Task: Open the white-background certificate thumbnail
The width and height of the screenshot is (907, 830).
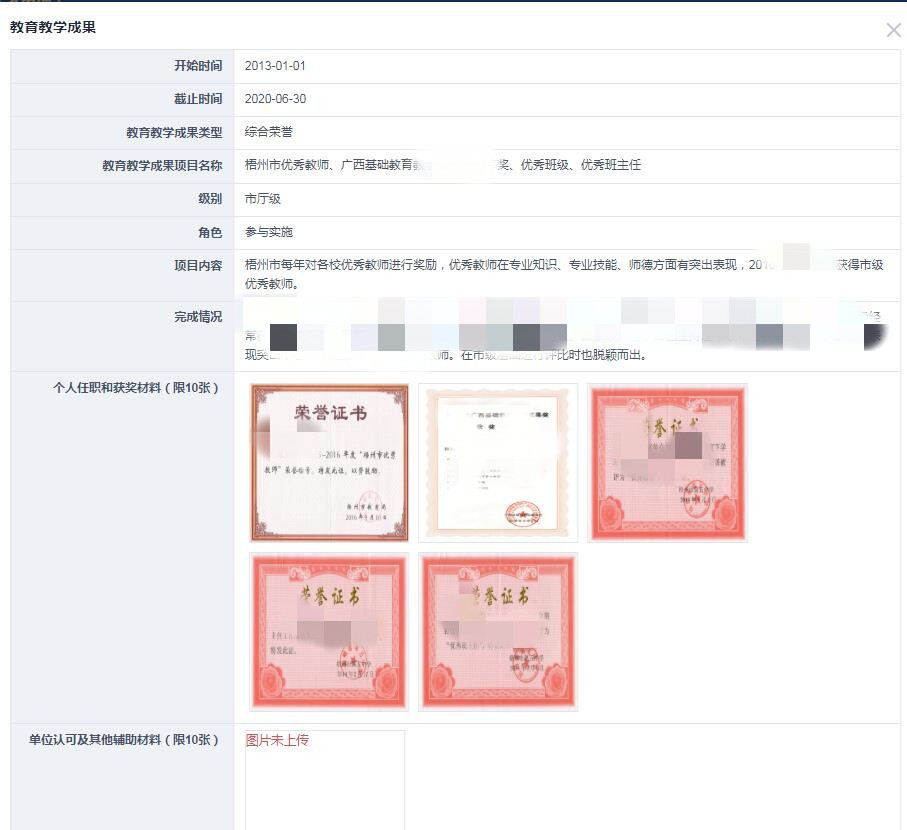Action: pyautogui.click(x=498, y=463)
